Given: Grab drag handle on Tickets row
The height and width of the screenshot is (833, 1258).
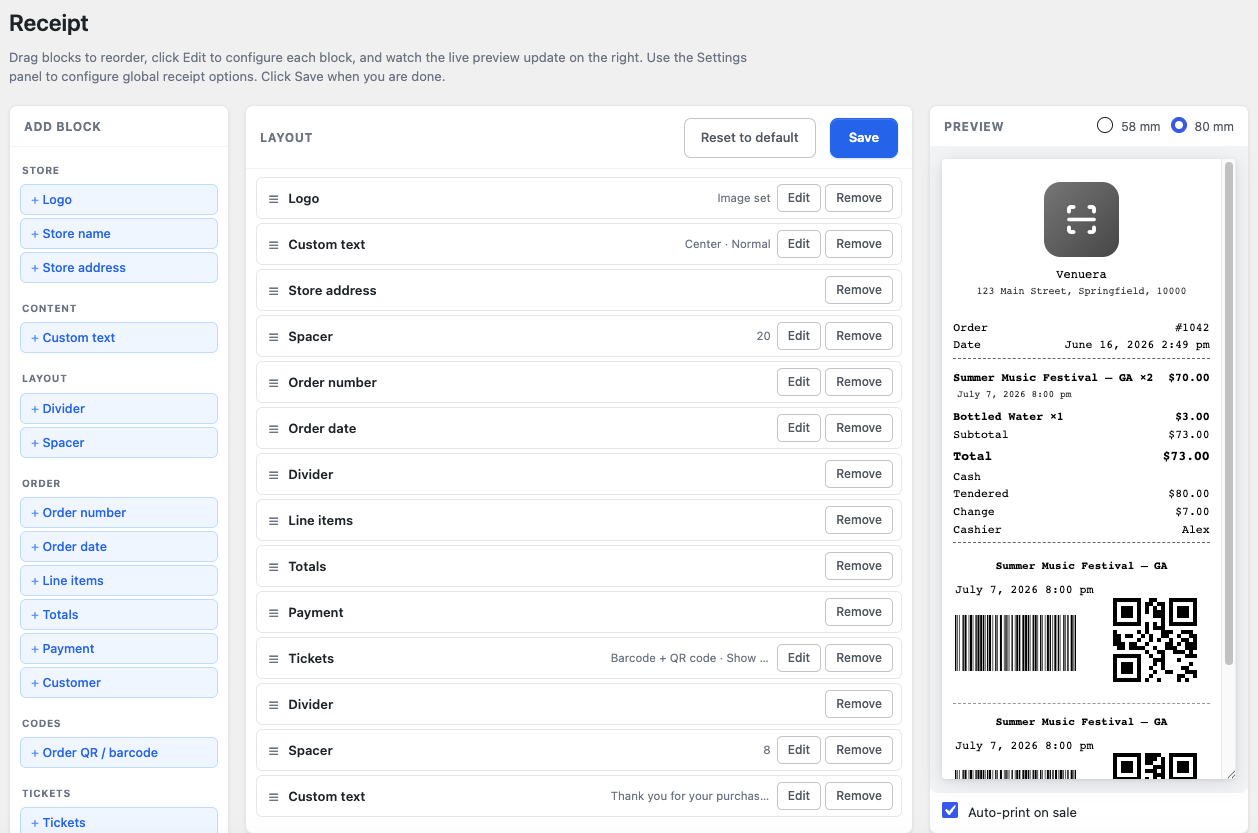Looking at the screenshot, I should 273,659.
